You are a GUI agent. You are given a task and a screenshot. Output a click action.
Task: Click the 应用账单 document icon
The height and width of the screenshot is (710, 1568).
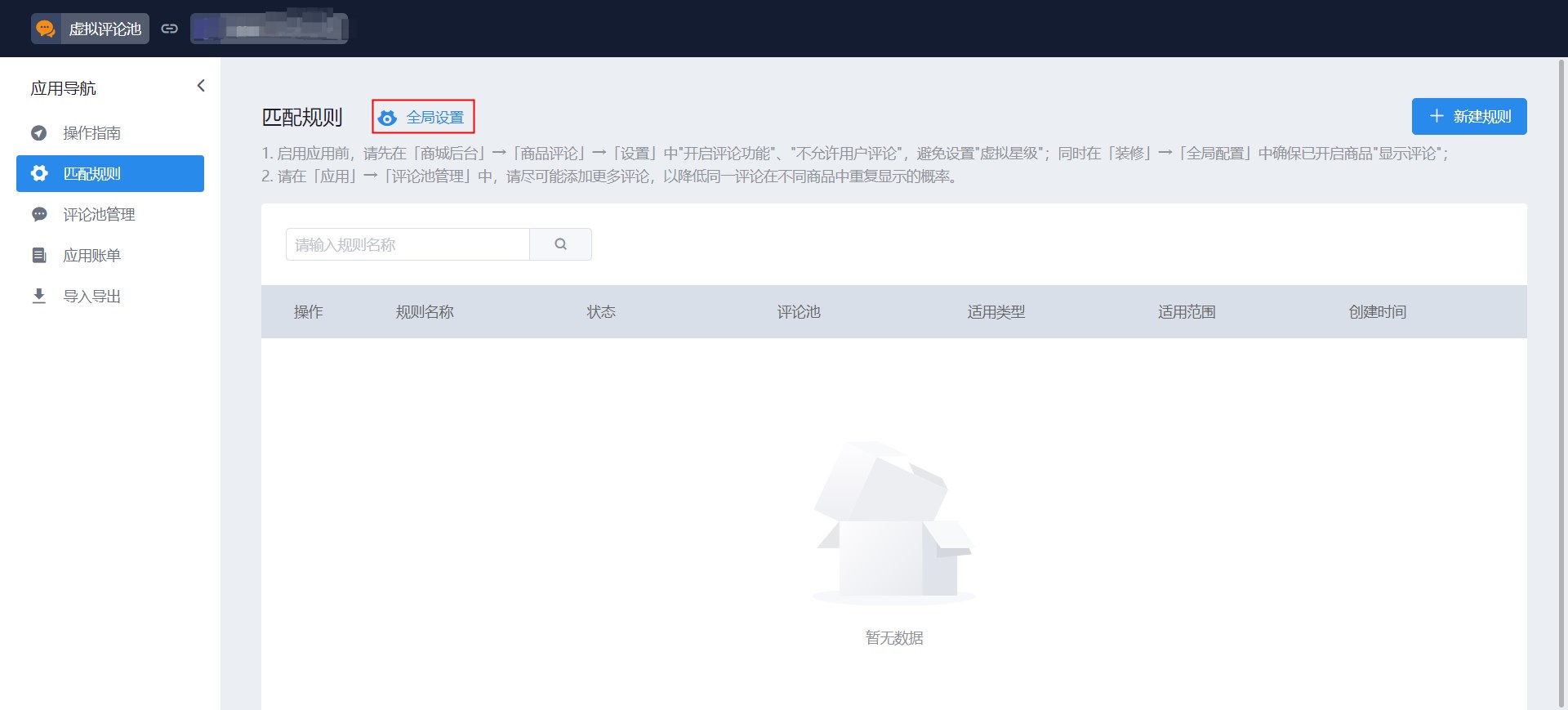(38, 255)
